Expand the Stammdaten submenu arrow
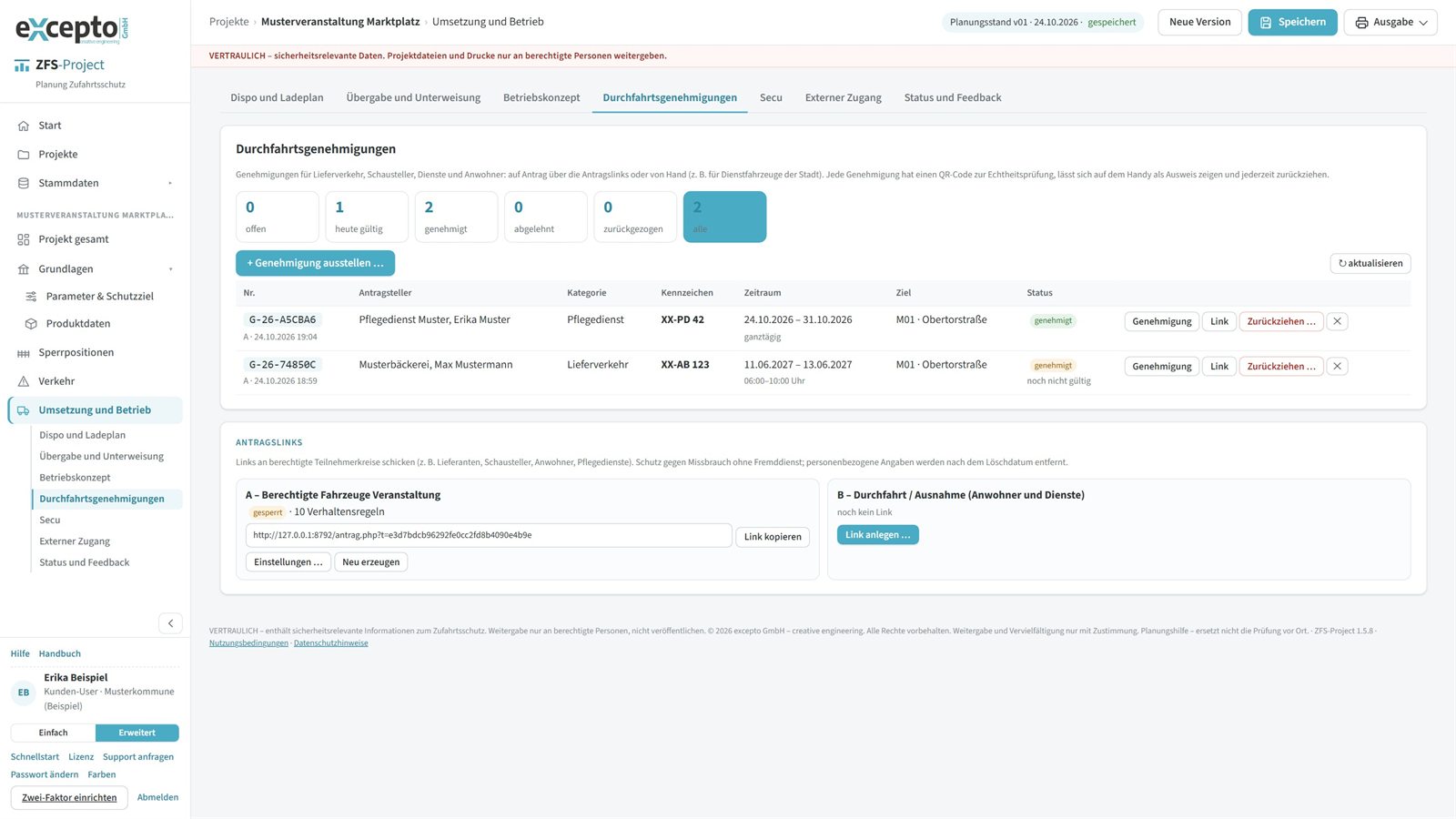This screenshot has height=819, width=1456. click(170, 183)
